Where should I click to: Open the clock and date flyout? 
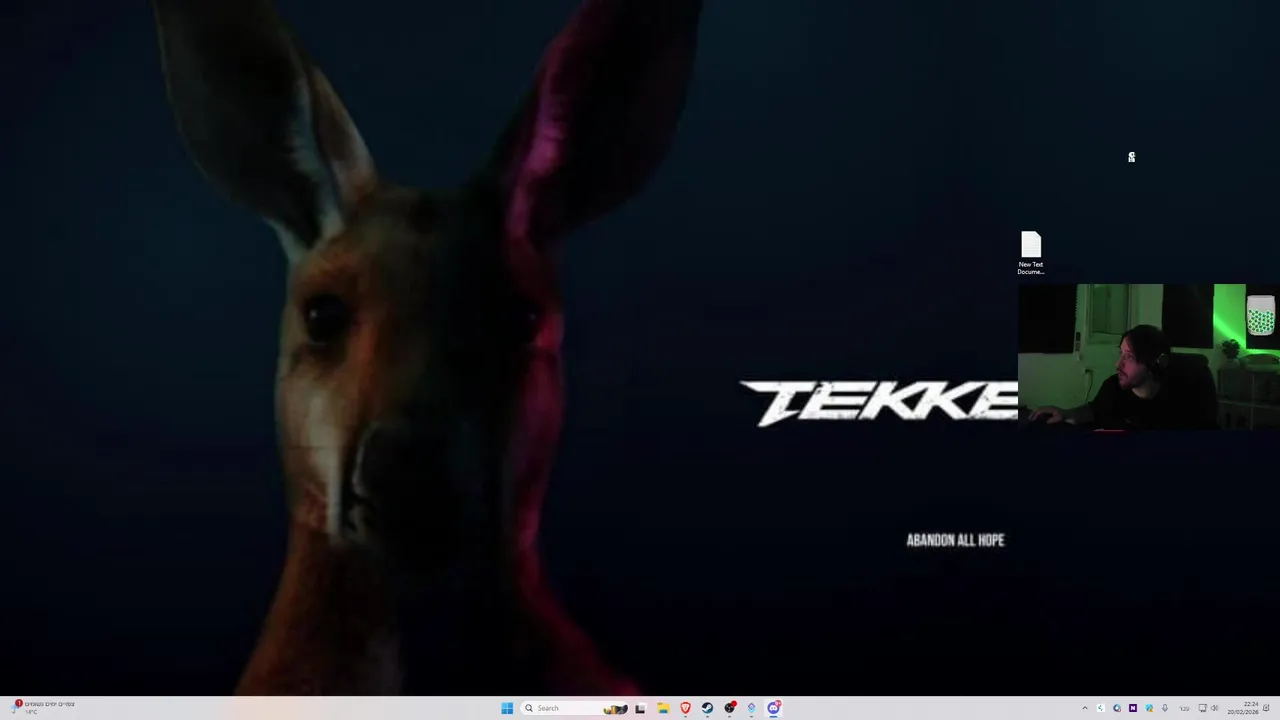click(x=1243, y=708)
